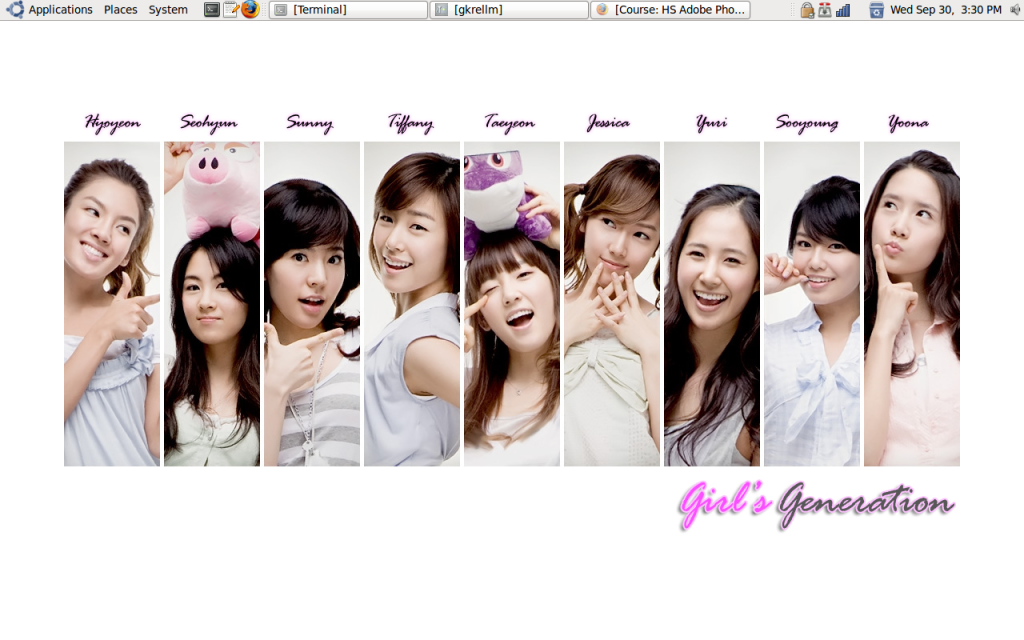This screenshot has height=640, width=1024.
Task: Open the Applications menu
Action: [60, 10]
